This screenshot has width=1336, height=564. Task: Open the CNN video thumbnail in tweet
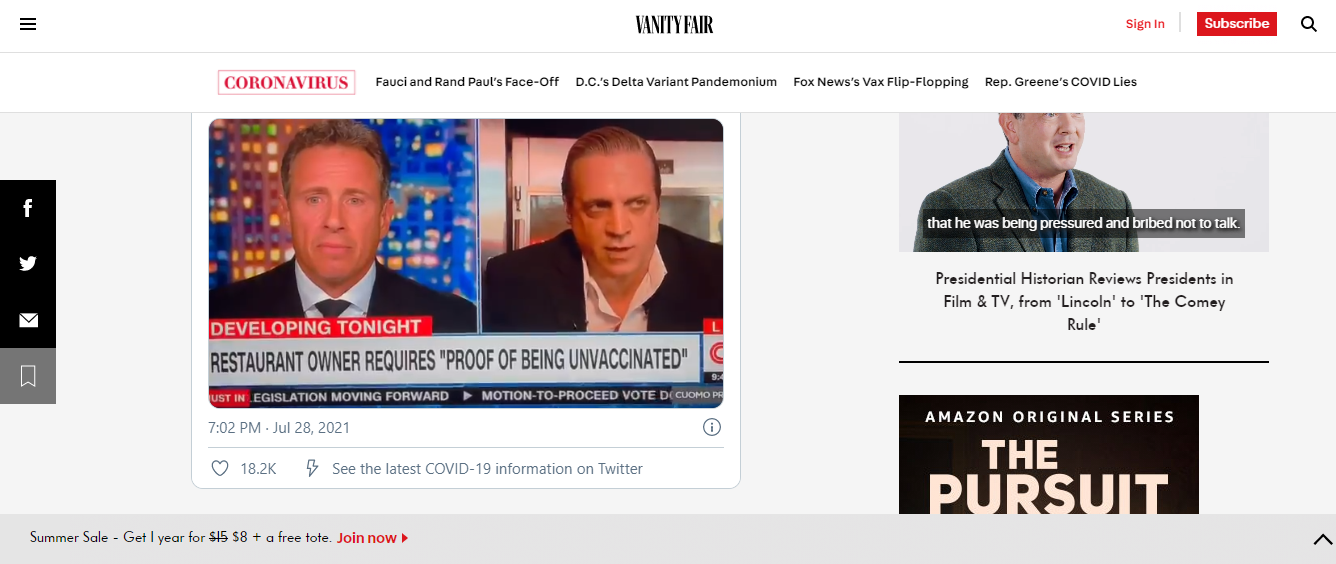pos(466,263)
